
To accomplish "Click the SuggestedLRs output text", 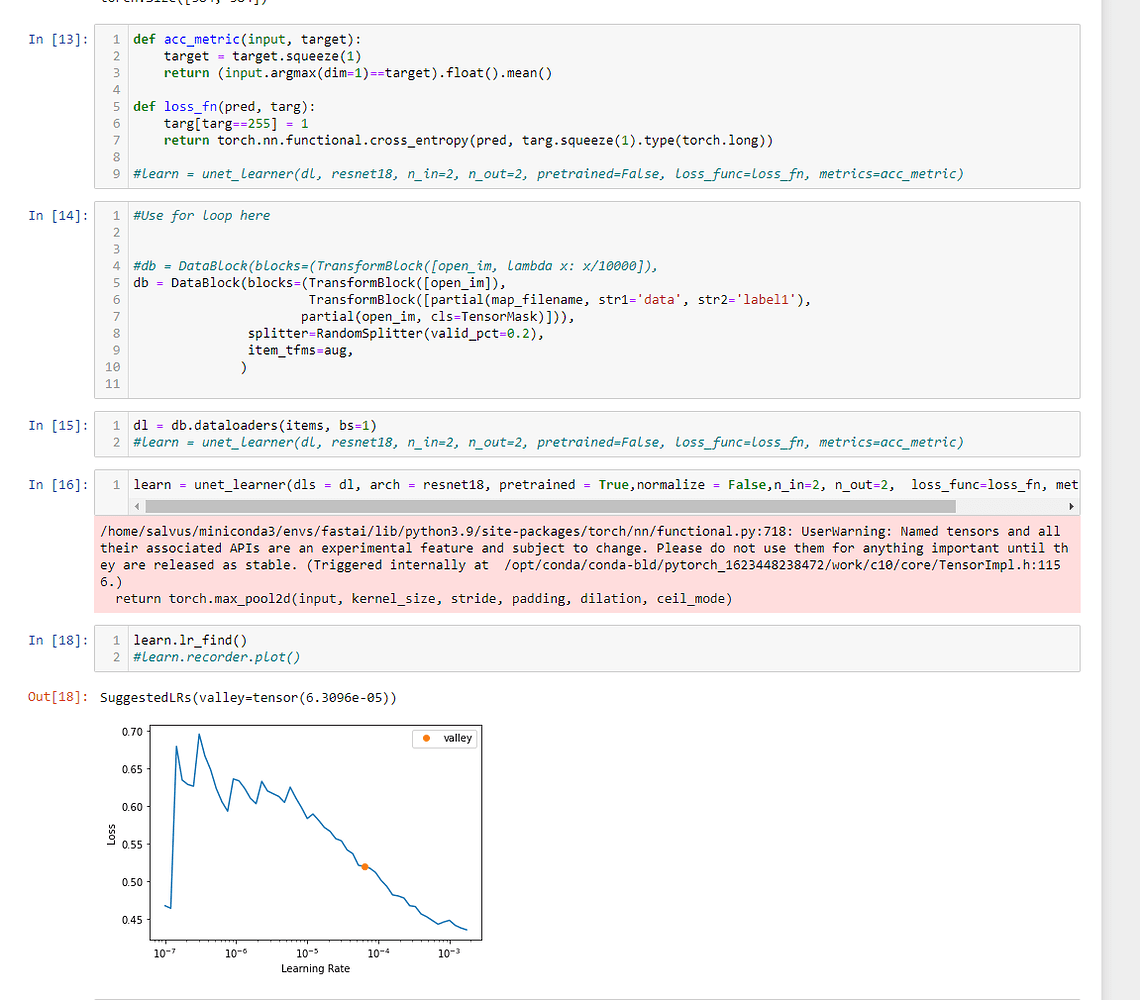I will point(245,697).
